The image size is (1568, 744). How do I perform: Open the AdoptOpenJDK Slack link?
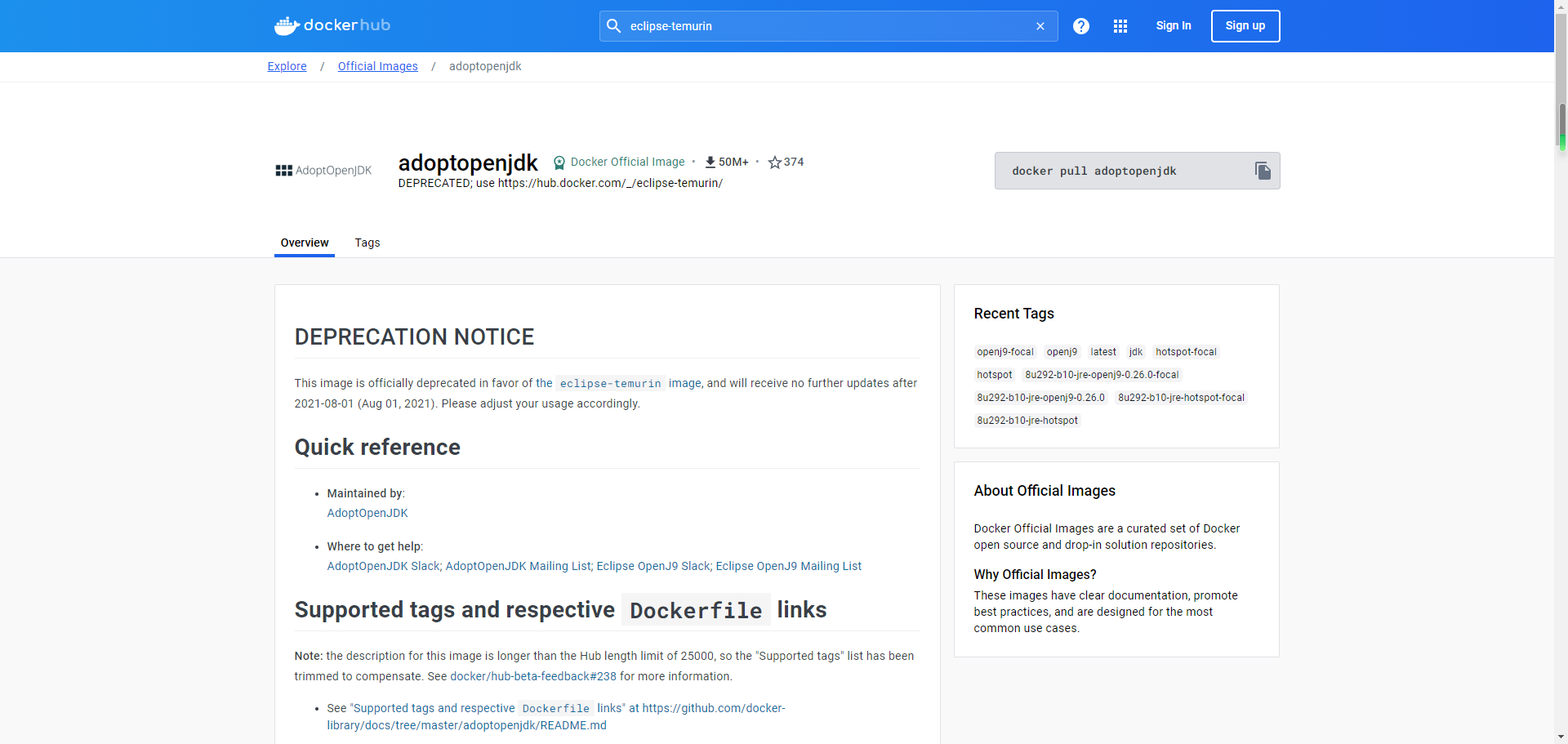tap(383, 566)
